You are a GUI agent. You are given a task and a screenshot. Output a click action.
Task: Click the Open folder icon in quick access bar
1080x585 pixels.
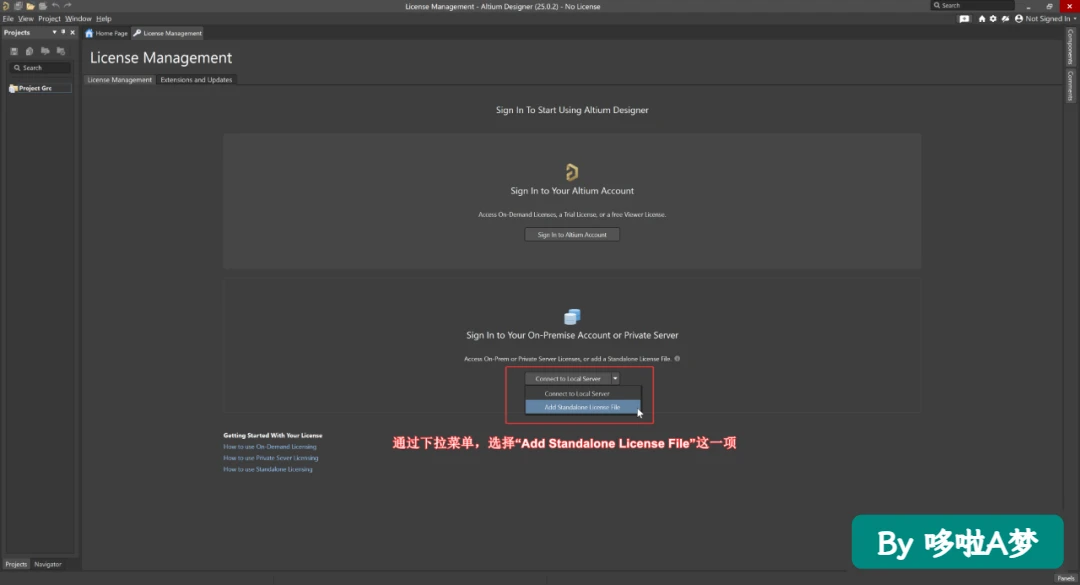pyautogui.click(x=30, y=6)
